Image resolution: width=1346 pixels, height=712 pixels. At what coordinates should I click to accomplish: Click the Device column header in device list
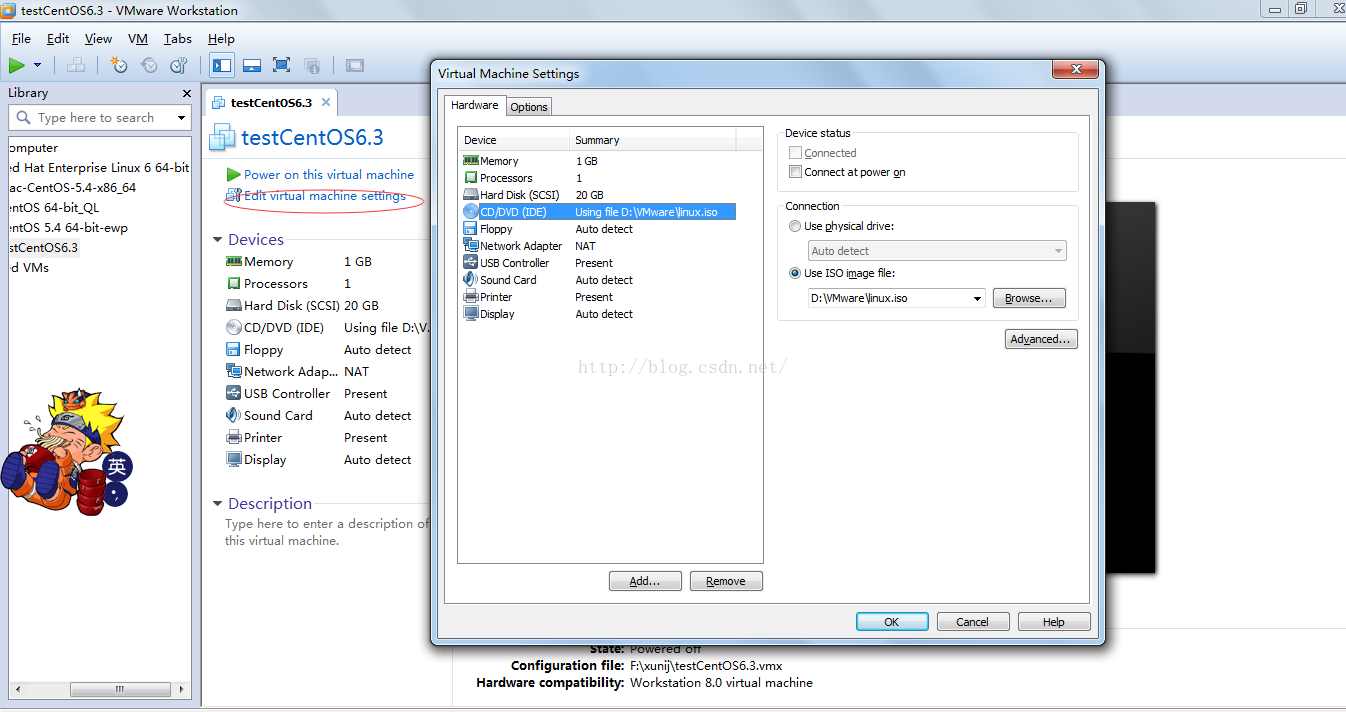(x=514, y=140)
